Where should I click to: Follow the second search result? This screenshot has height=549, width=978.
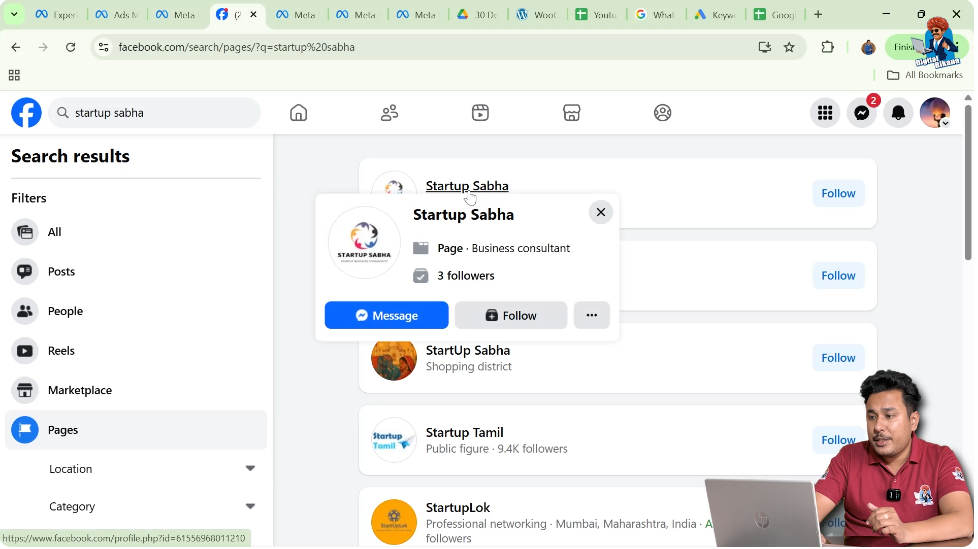coord(838,276)
